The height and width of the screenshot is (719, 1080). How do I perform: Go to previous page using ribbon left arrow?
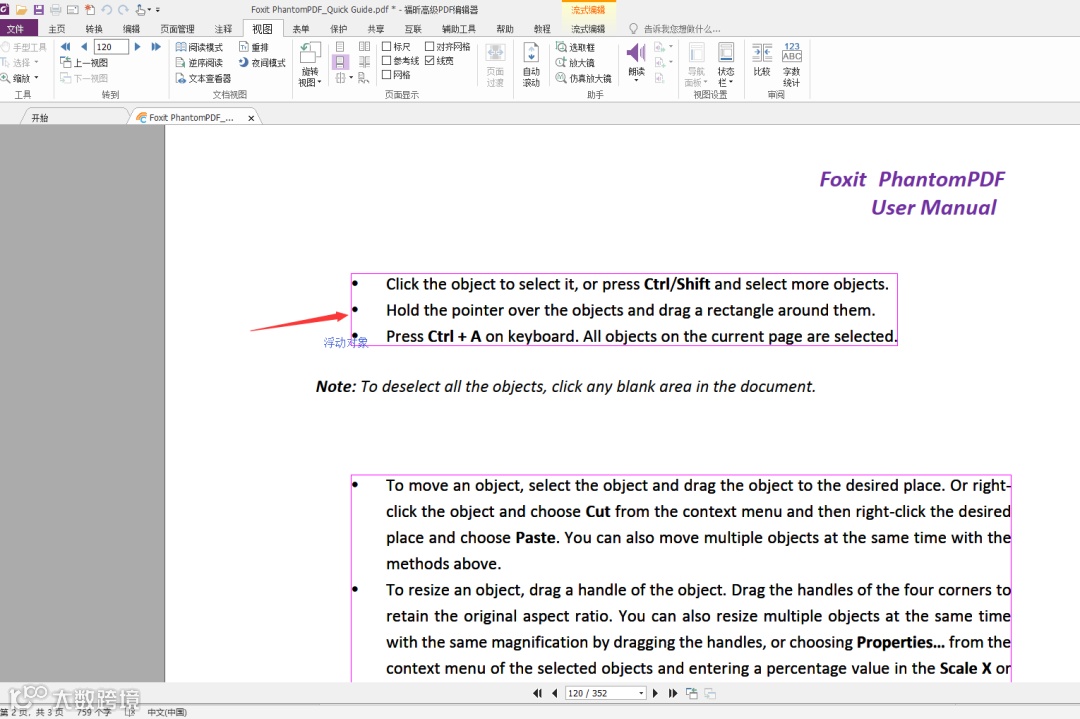tap(84, 47)
